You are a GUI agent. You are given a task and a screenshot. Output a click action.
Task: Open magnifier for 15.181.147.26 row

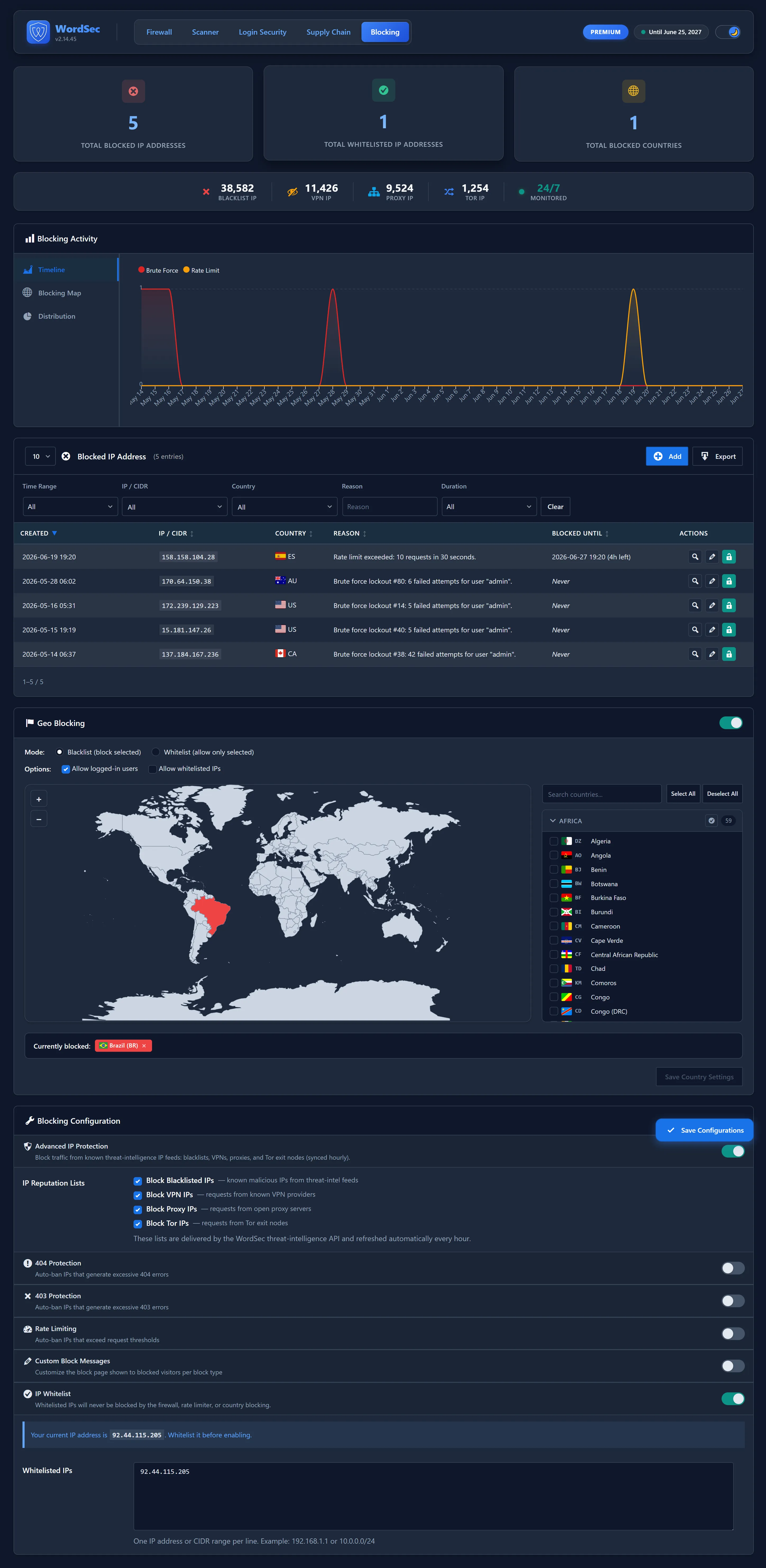point(695,630)
